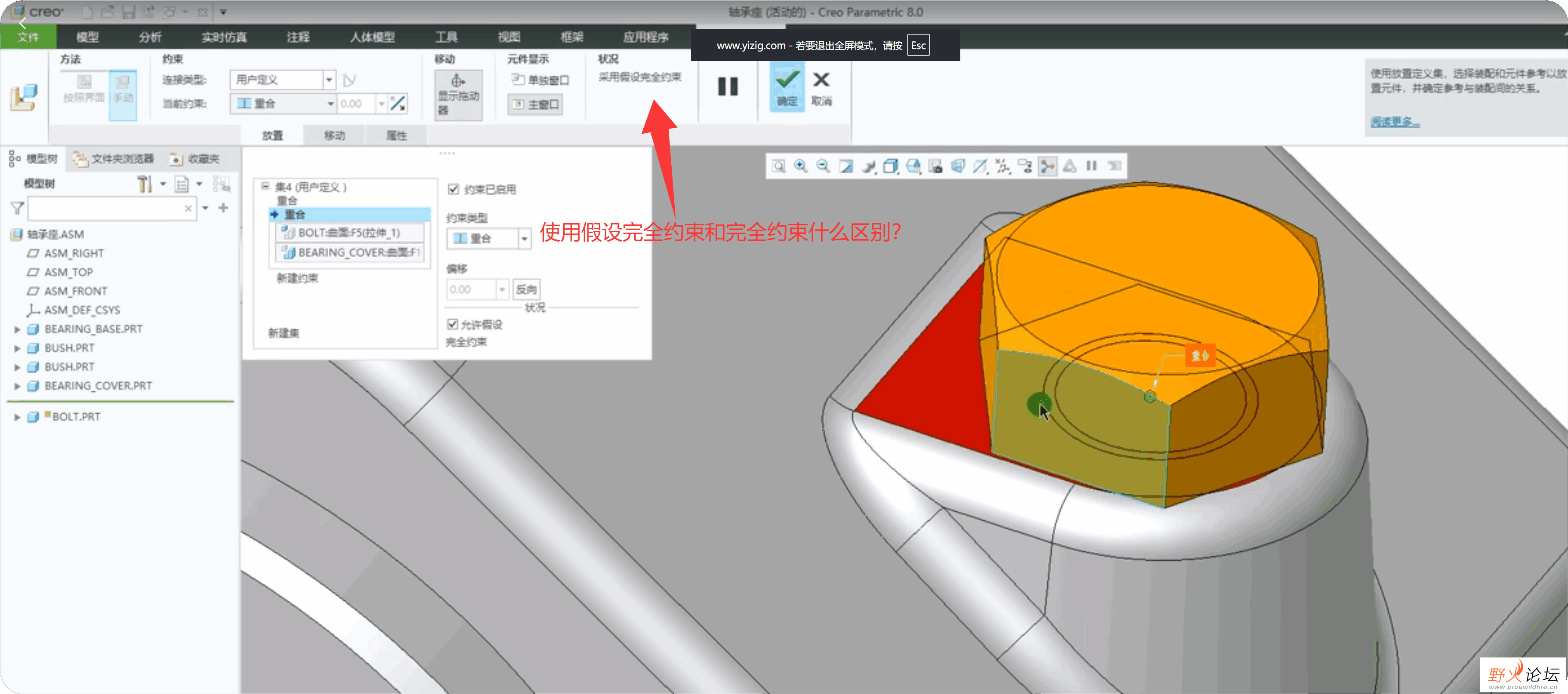Click the add plus icon beside search box
The height and width of the screenshot is (694, 1568).
223,208
